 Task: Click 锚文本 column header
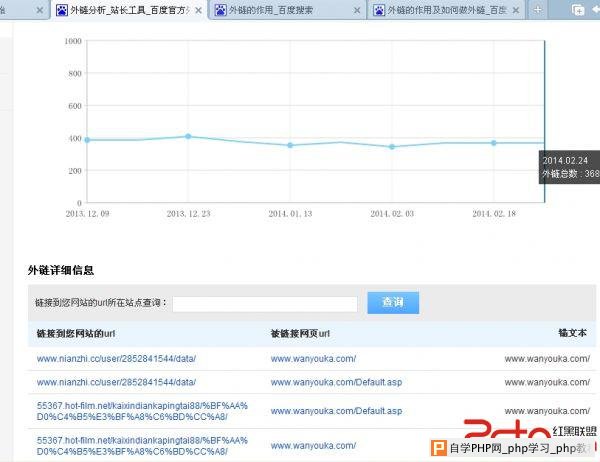coord(572,333)
